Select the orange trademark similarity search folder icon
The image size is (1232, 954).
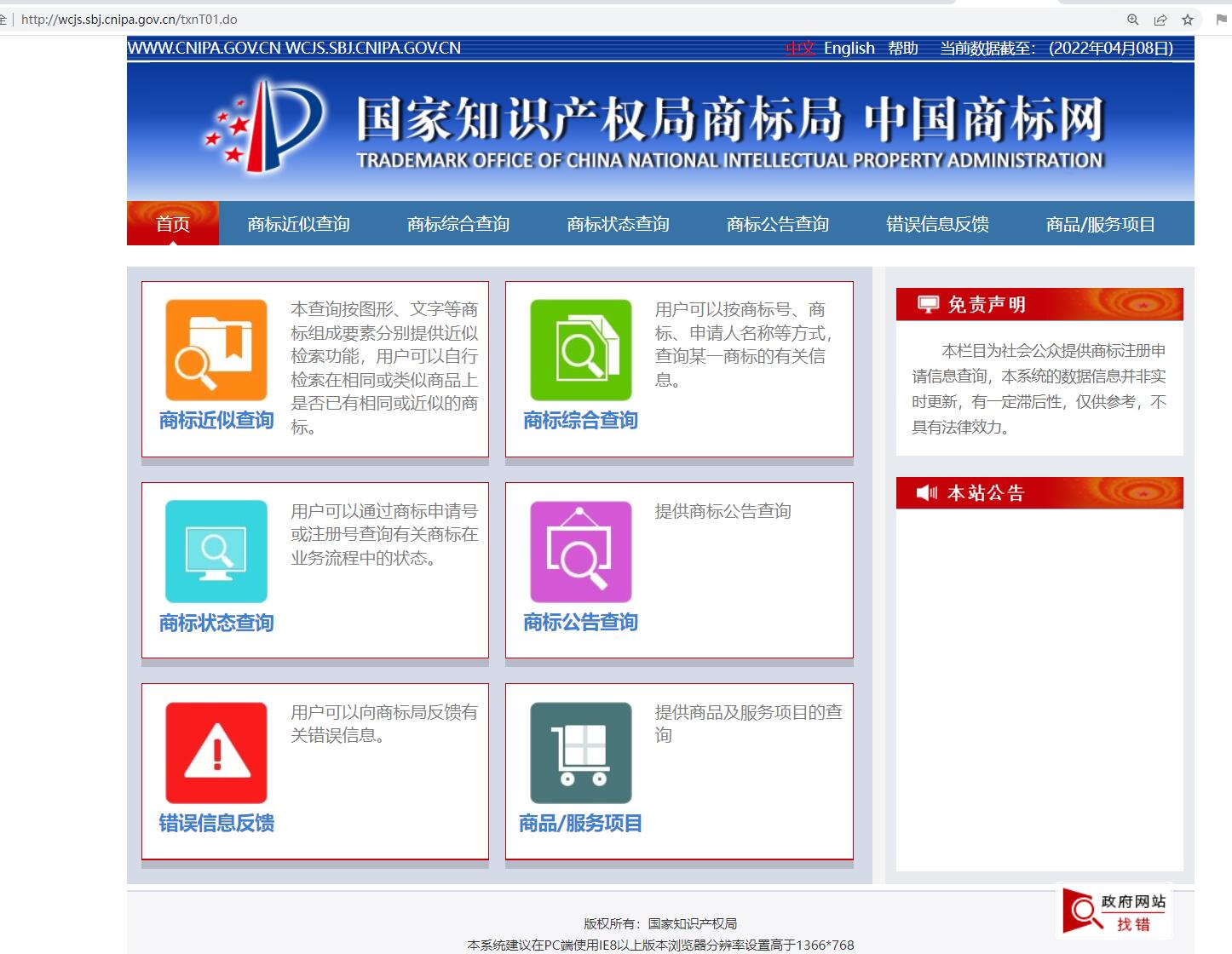pyautogui.click(x=216, y=349)
